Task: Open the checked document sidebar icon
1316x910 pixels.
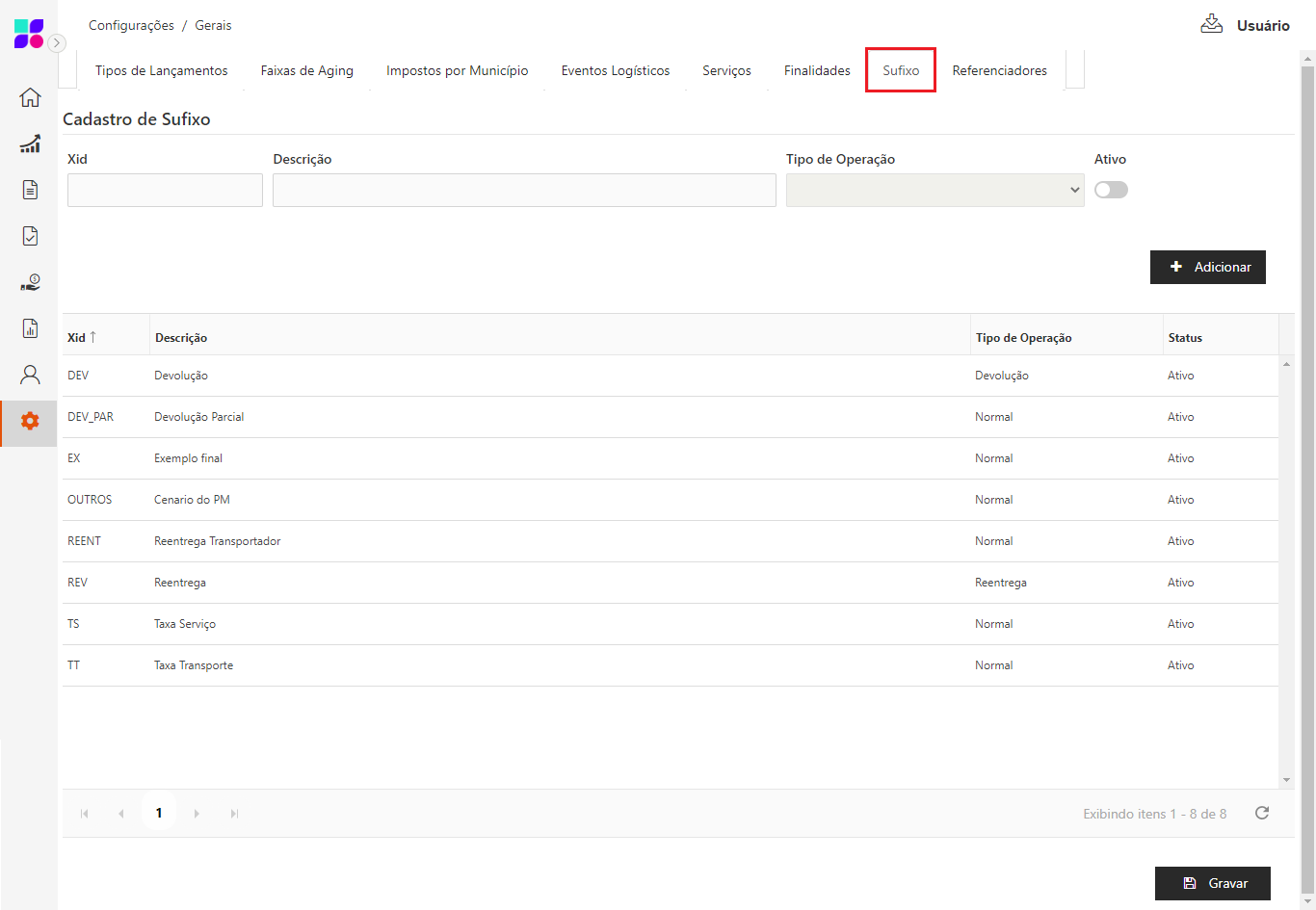Action: click(30, 236)
